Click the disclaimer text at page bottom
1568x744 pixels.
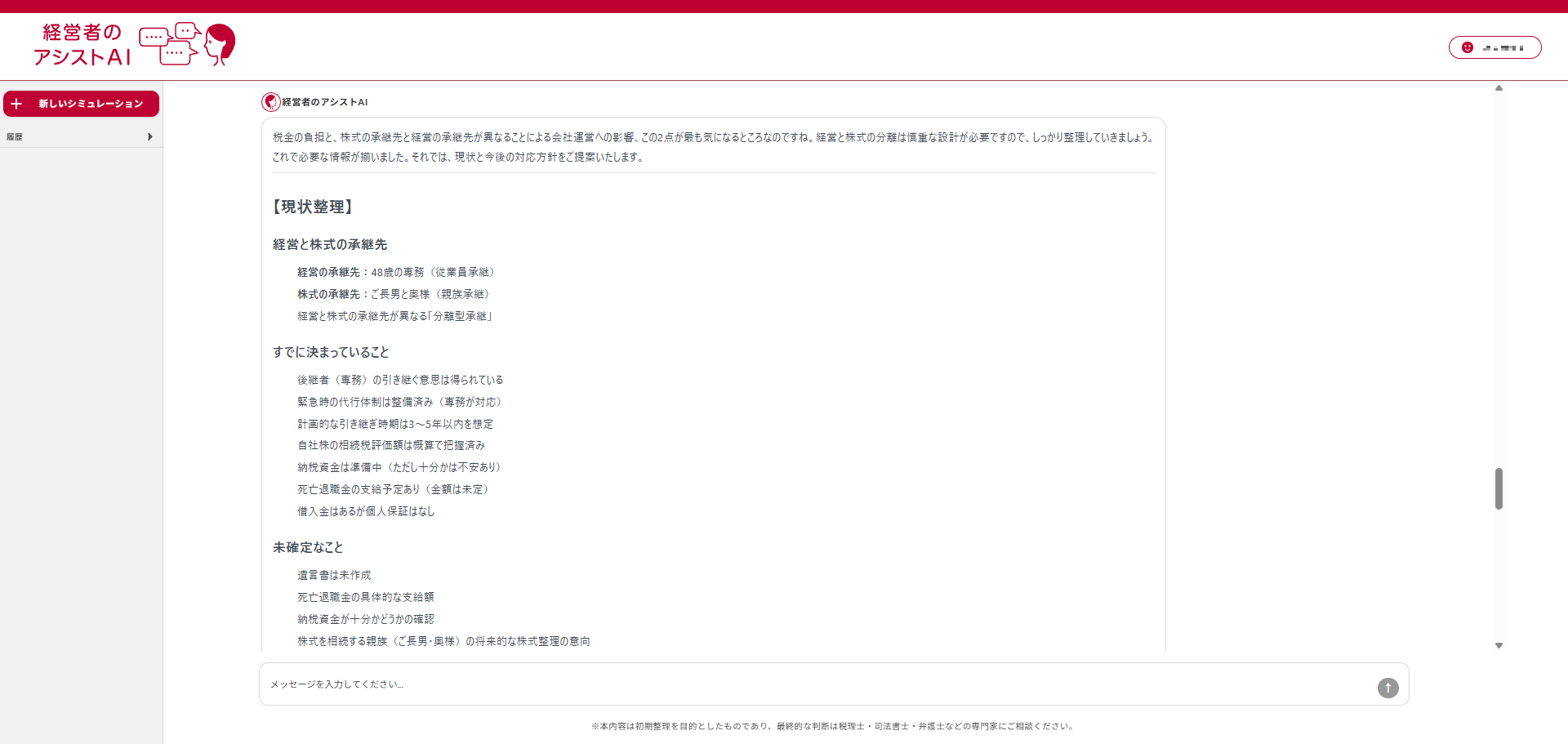[x=834, y=726]
